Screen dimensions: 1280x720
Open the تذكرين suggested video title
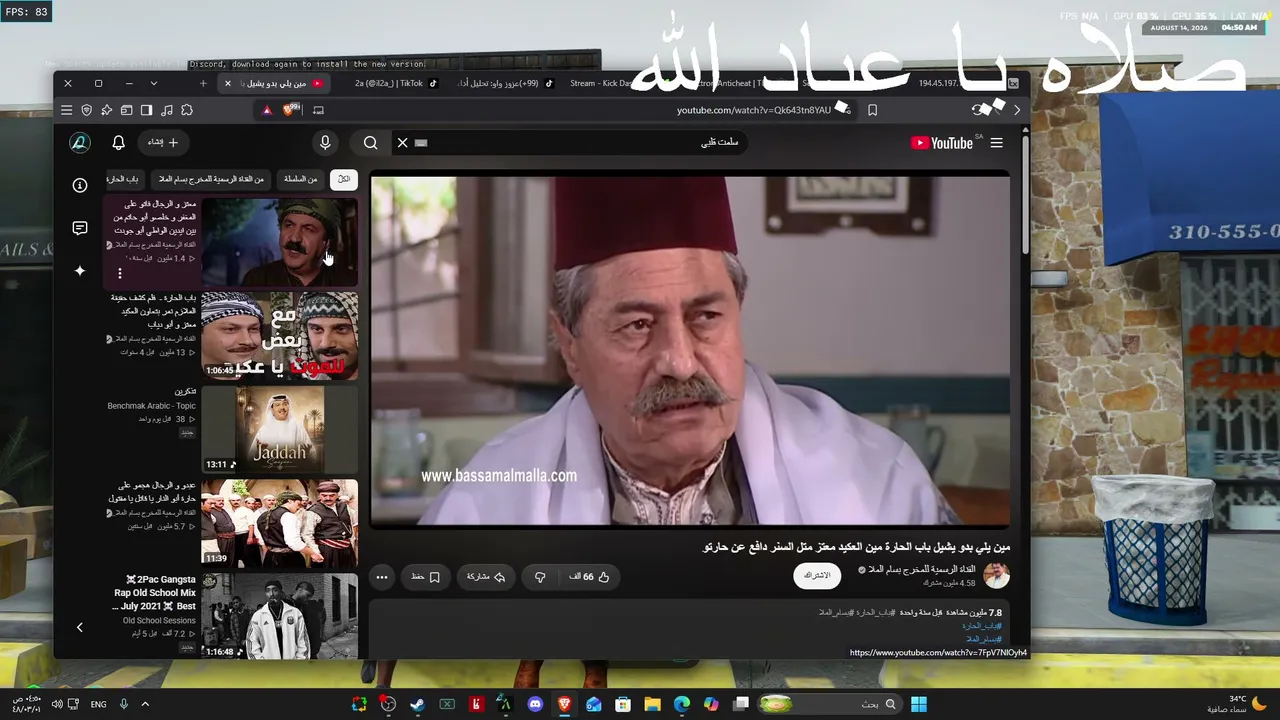(185, 391)
